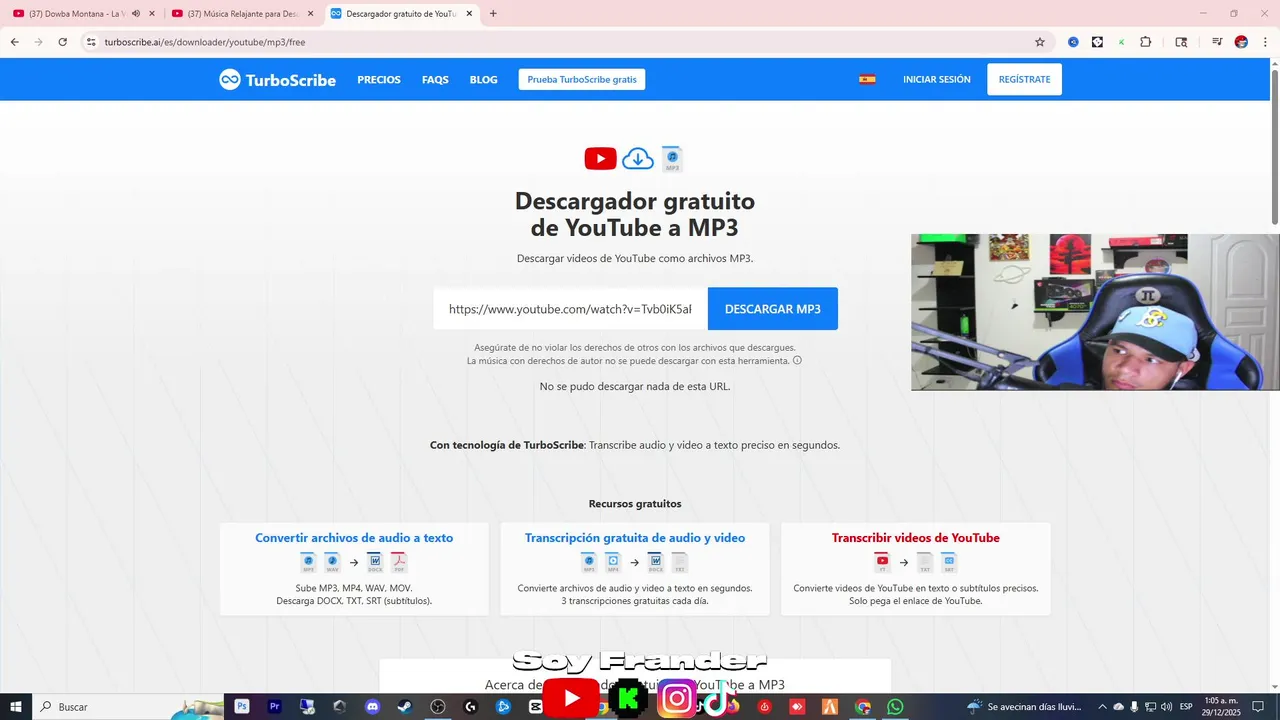The height and width of the screenshot is (720, 1280).
Task: Click the taskbar clock 1:05 a. m.
Action: click(1221, 706)
